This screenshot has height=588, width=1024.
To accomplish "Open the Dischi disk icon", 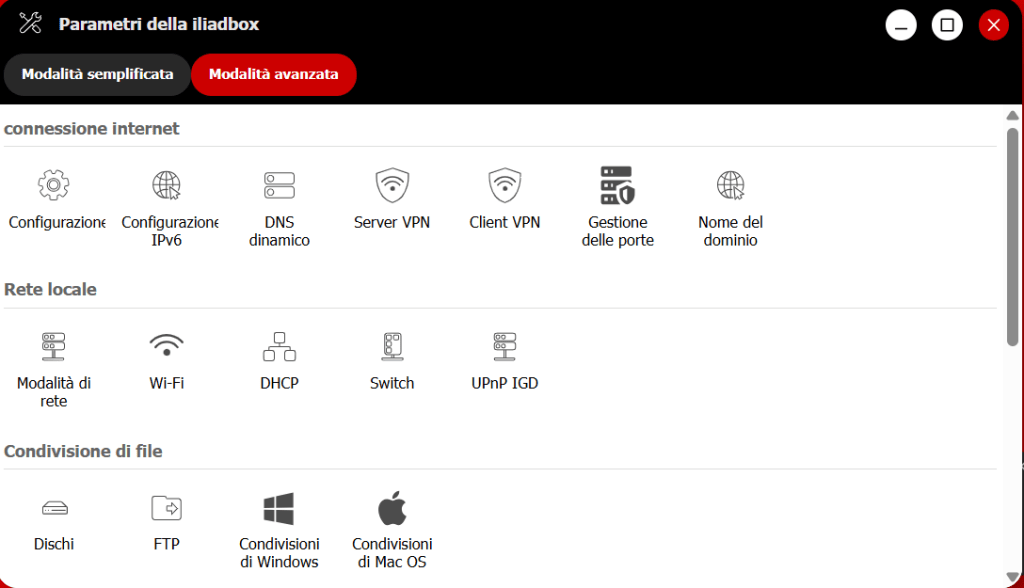I will point(54,509).
